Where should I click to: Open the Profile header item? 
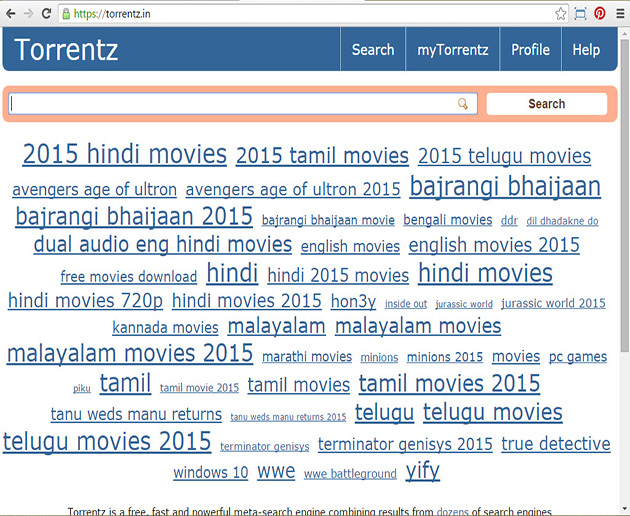(x=530, y=50)
